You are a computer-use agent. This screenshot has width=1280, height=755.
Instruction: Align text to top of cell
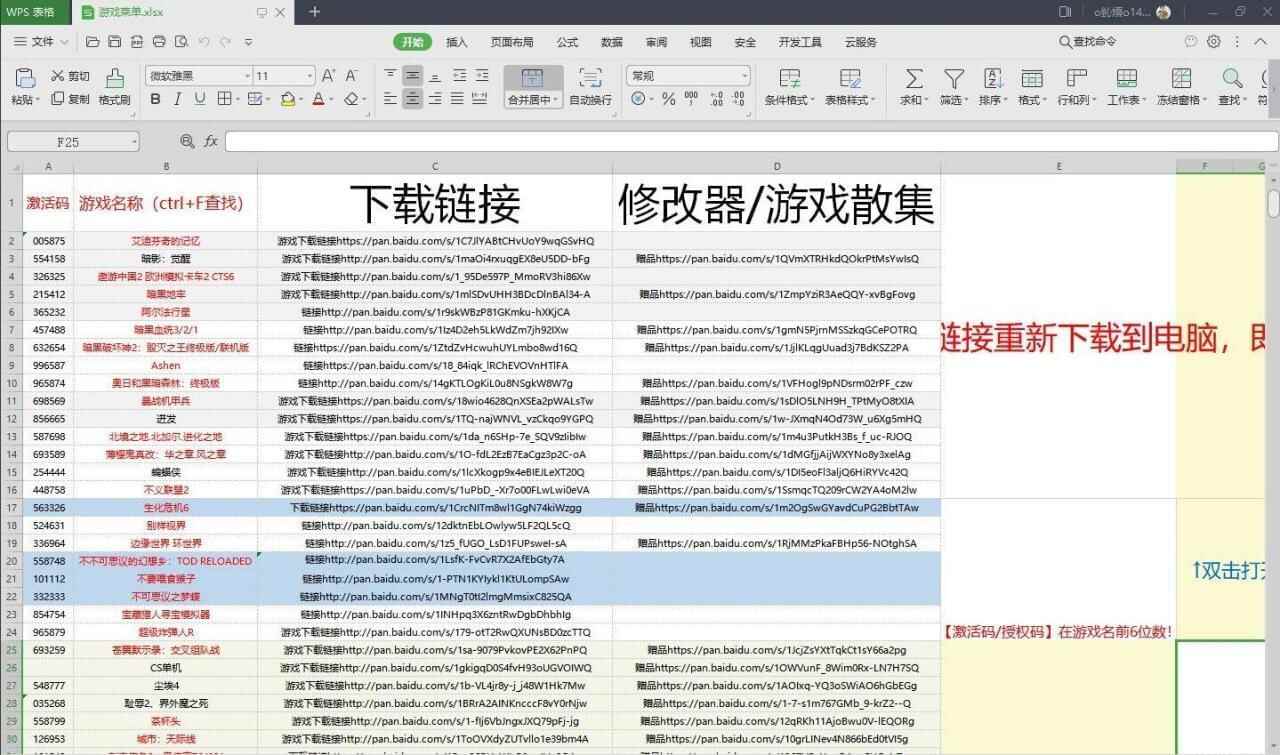tap(390, 76)
